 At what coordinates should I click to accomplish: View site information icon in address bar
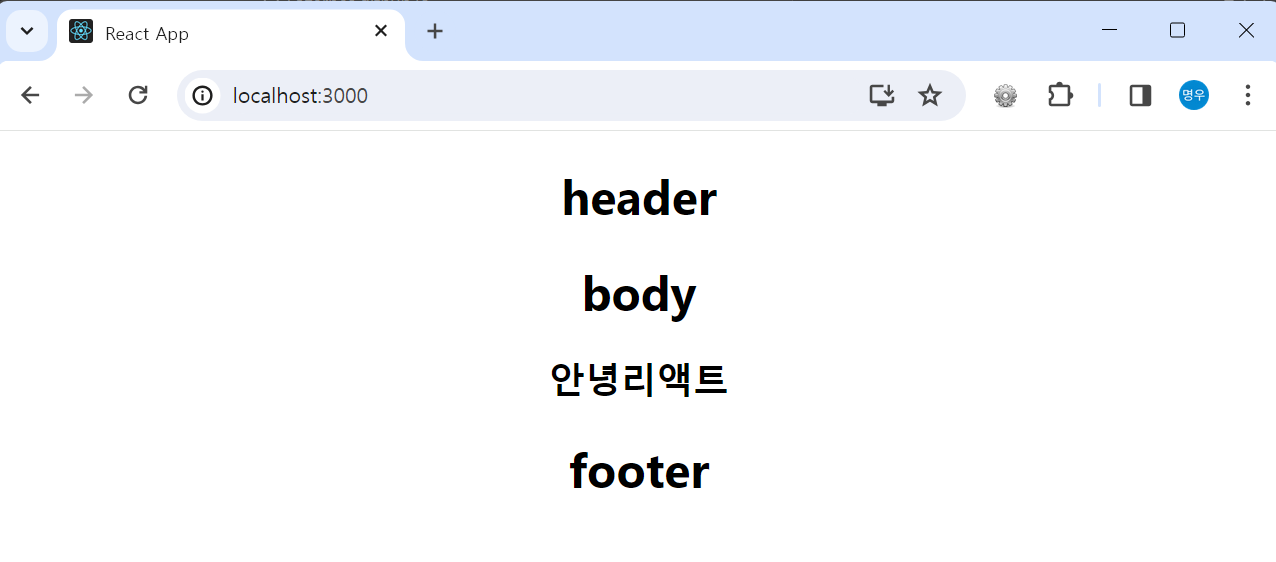point(203,95)
